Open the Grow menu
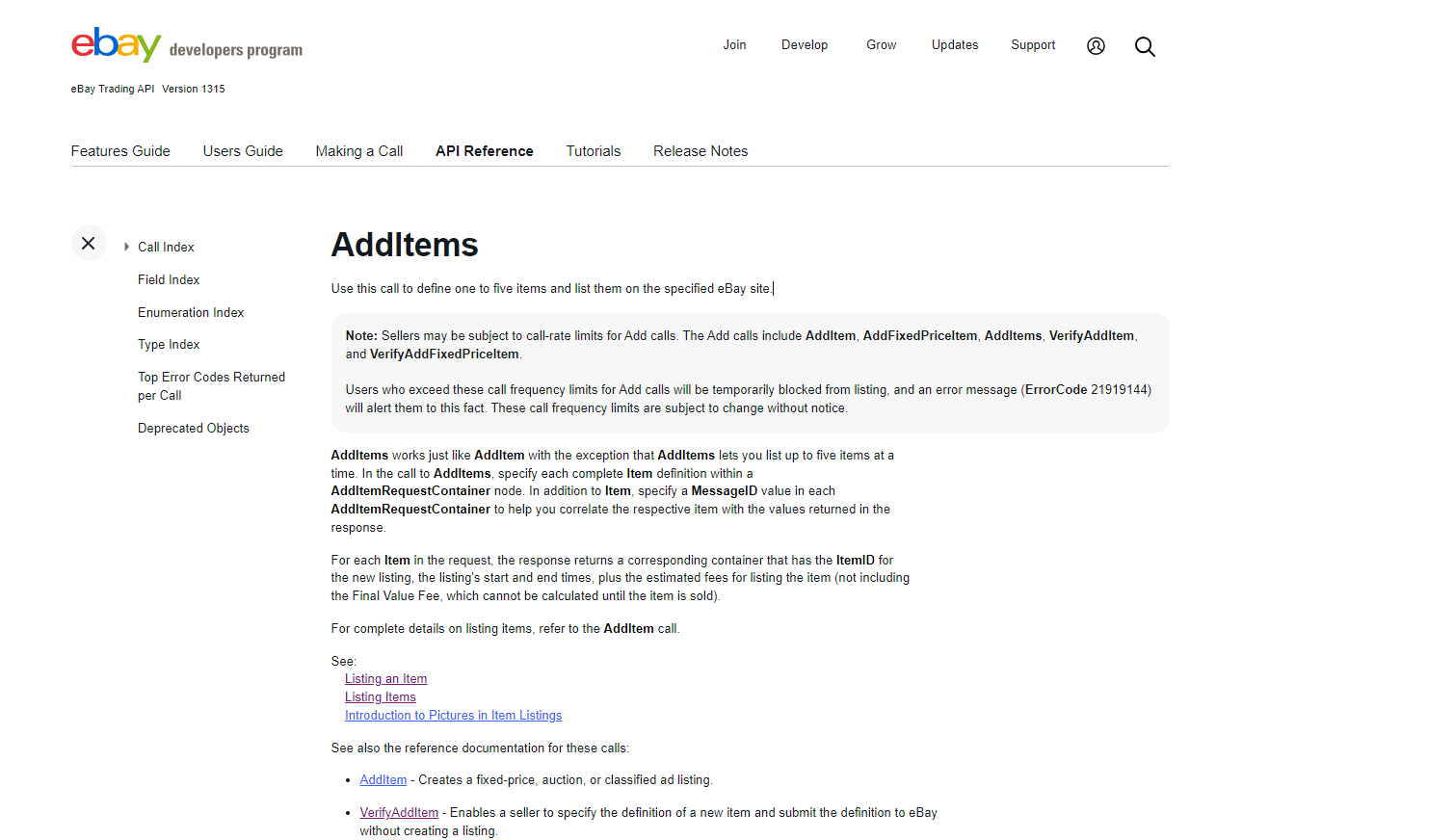Viewport: 1454px width, 840px height. pyautogui.click(x=881, y=45)
